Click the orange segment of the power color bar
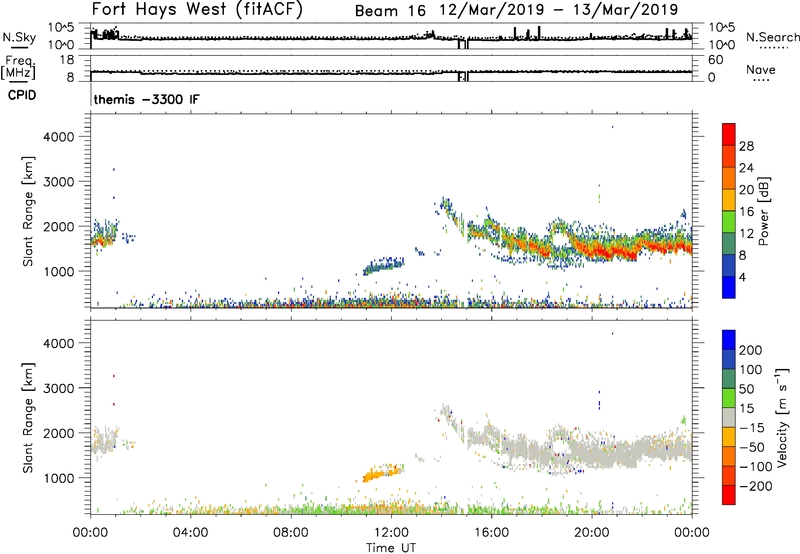 pyautogui.click(x=729, y=178)
